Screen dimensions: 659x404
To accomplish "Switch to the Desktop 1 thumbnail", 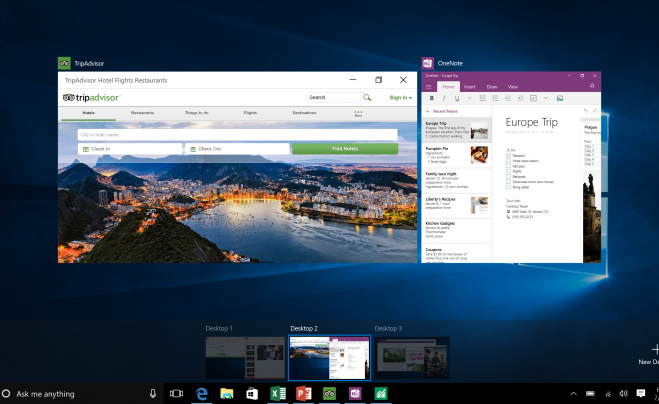I will tap(244, 357).
